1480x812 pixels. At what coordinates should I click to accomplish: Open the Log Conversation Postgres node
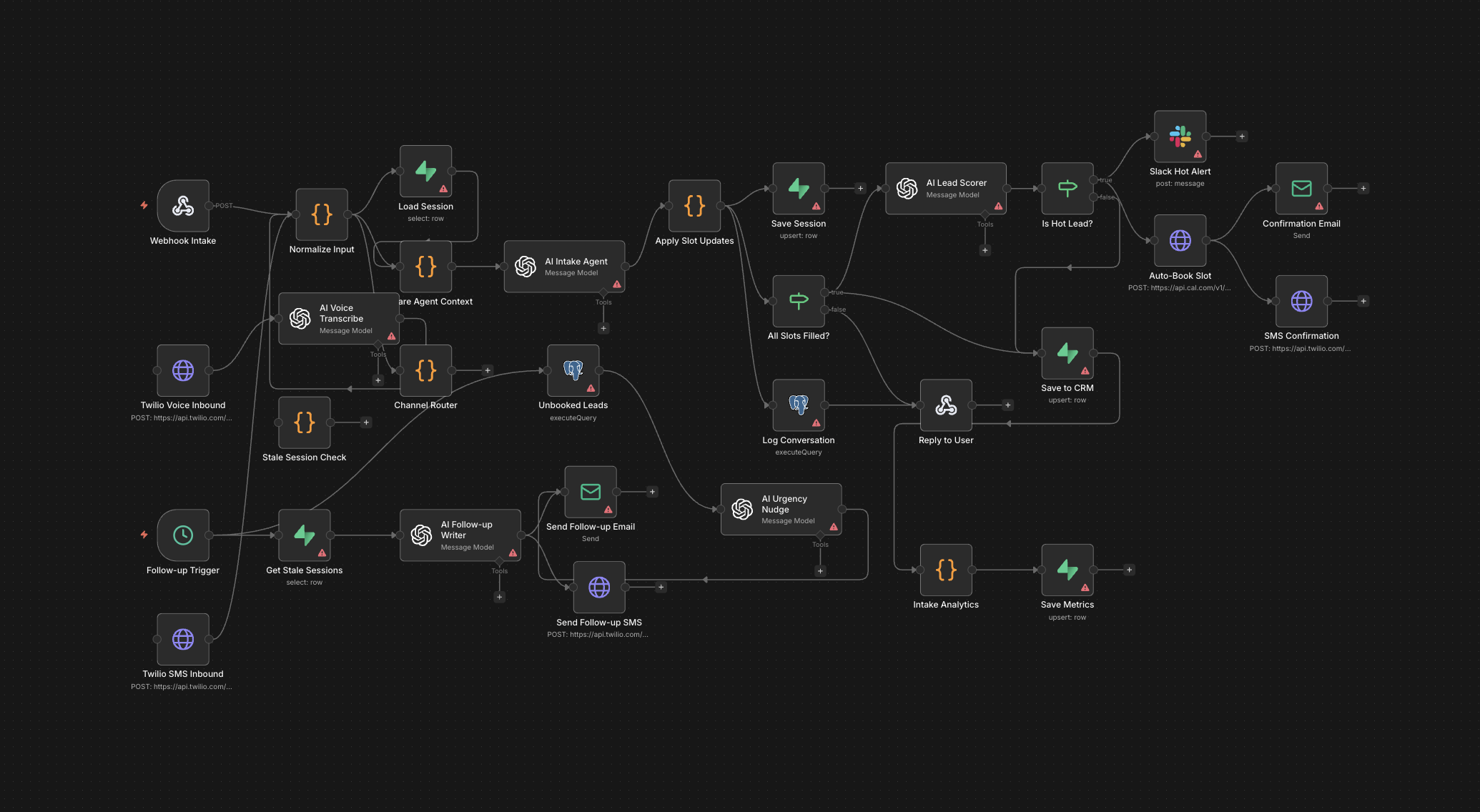pos(798,405)
